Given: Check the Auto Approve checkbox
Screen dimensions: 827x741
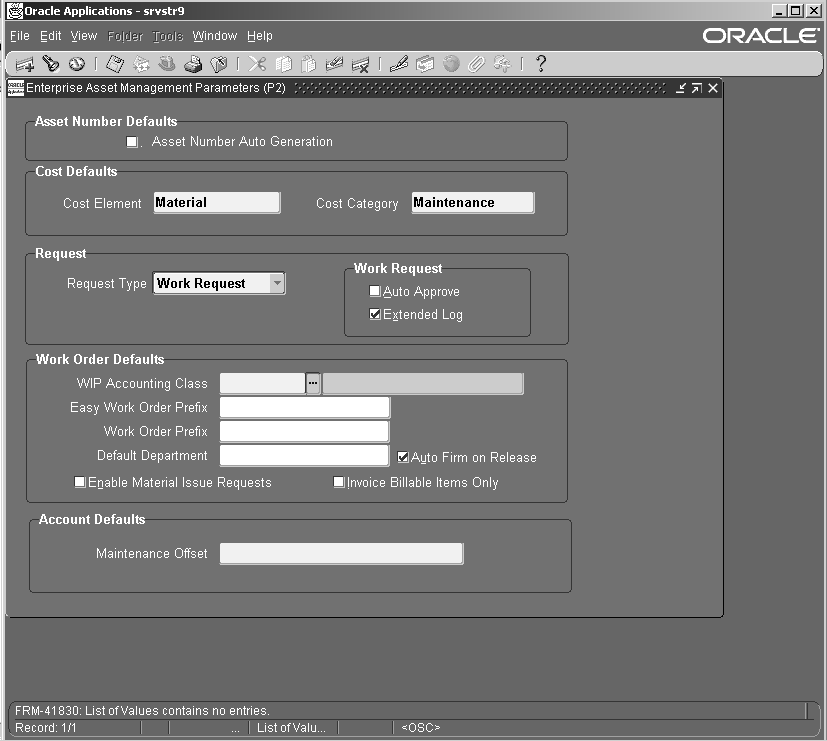Looking at the screenshot, I should click(374, 291).
